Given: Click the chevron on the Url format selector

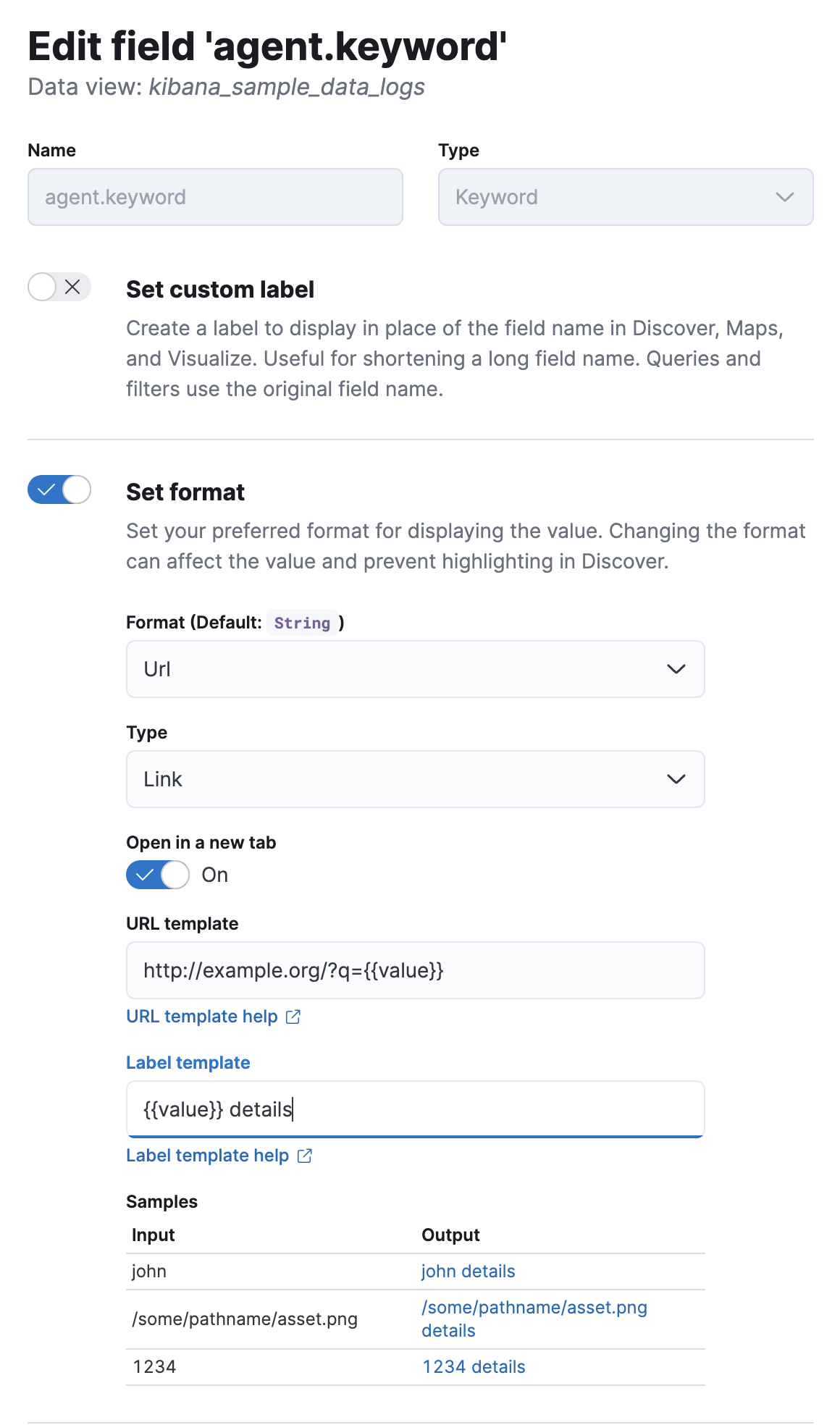Looking at the screenshot, I should coord(676,669).
